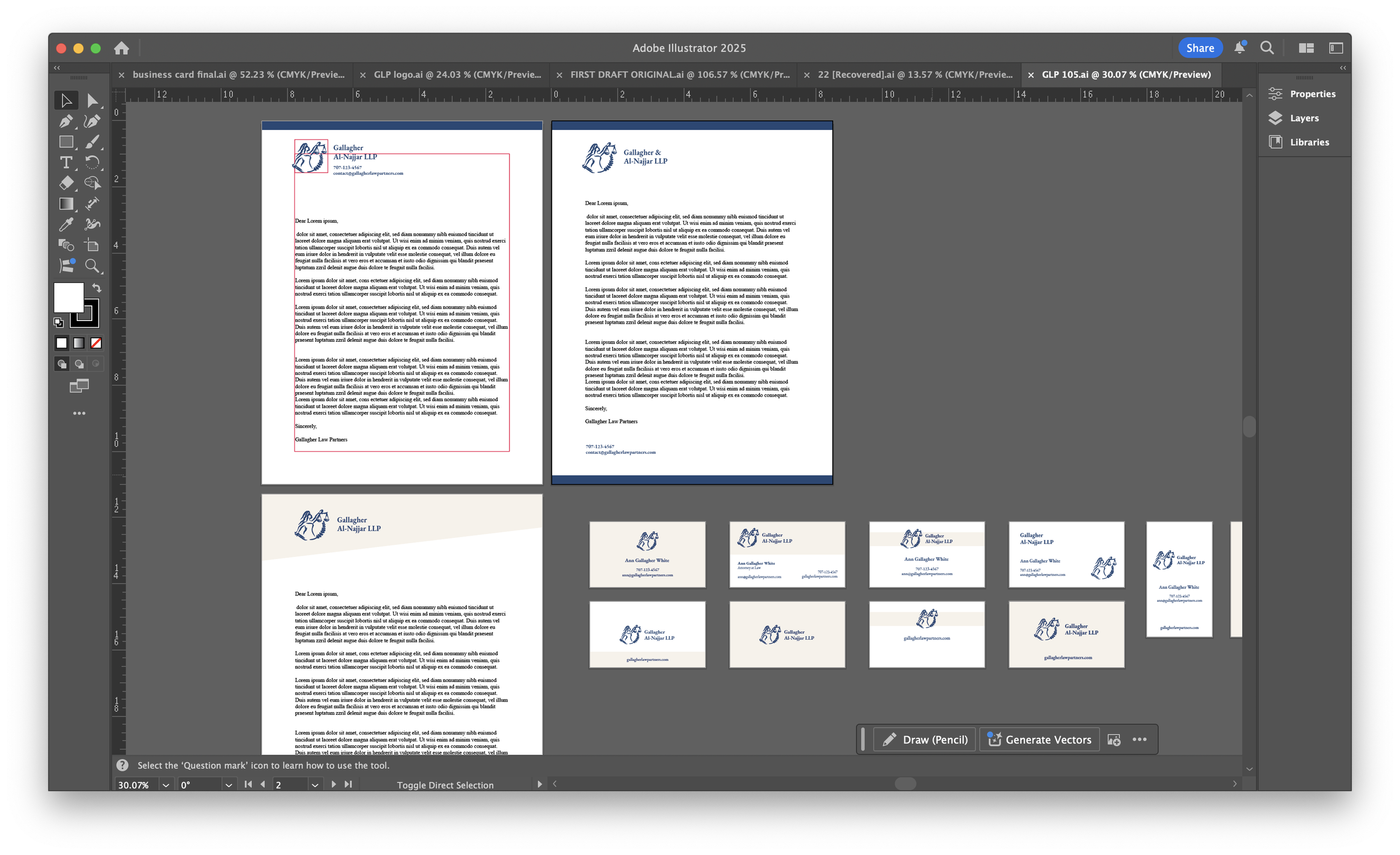The image size is (1400, 855).
Task: Open the artboard number dropdown
Action: click(314, 785)
